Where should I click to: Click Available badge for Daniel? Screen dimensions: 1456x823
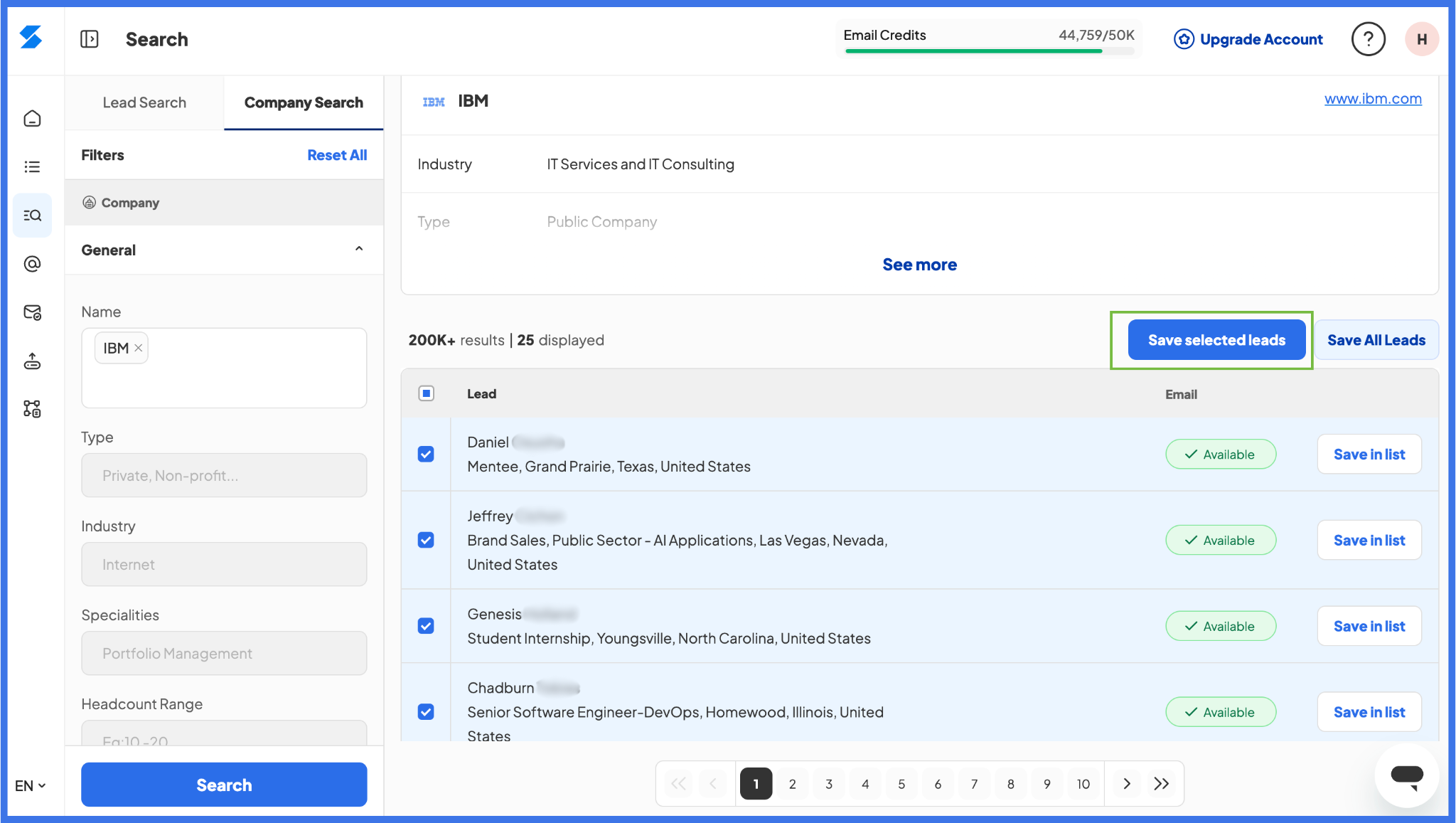(x=1221, y=454)
